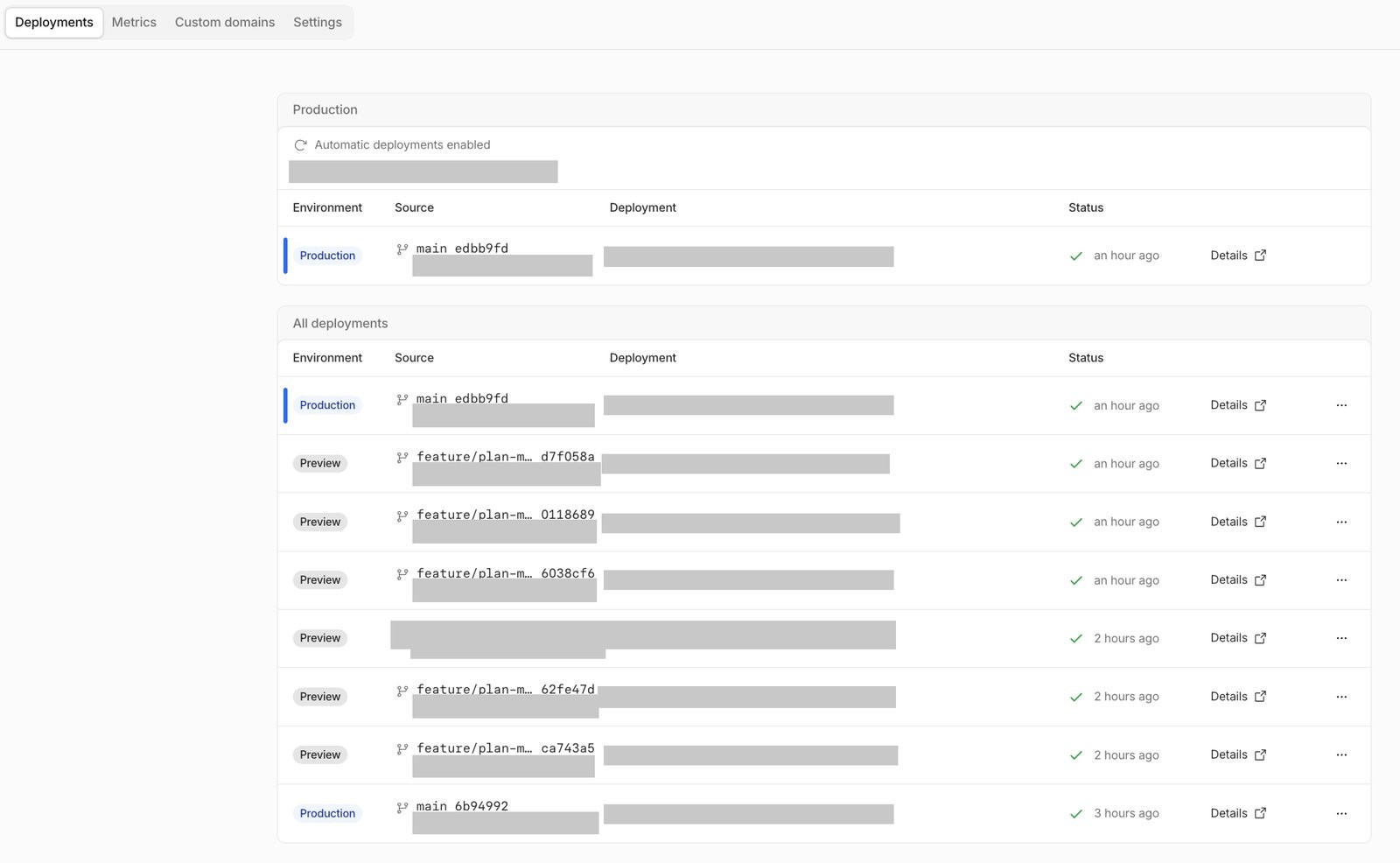The height and width of the screenshot is (863, 1400).
Task: Click the automatic deployments refresh icon
Action: tap(300, 145)
